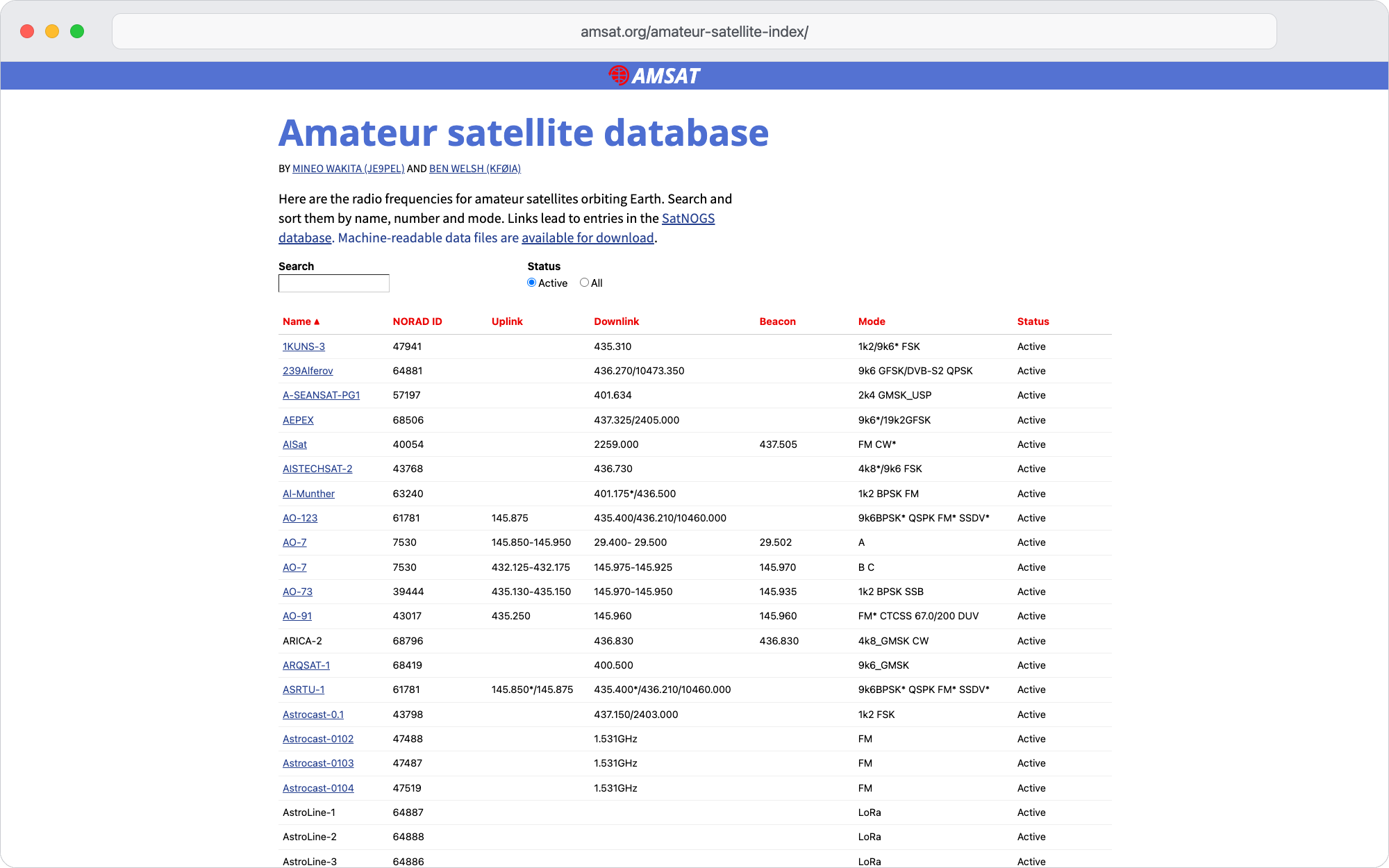Sort table by Mode column header

[872, 322]
